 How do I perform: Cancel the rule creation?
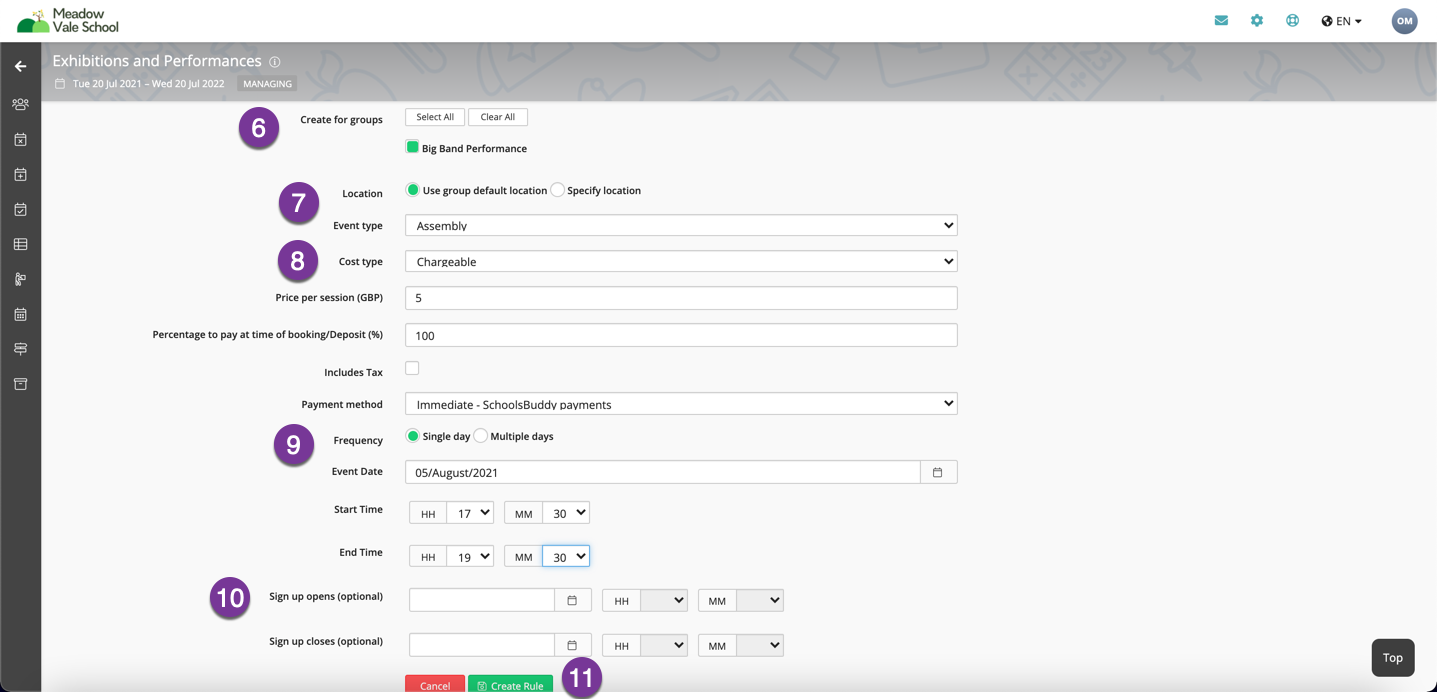pos(435,685)
